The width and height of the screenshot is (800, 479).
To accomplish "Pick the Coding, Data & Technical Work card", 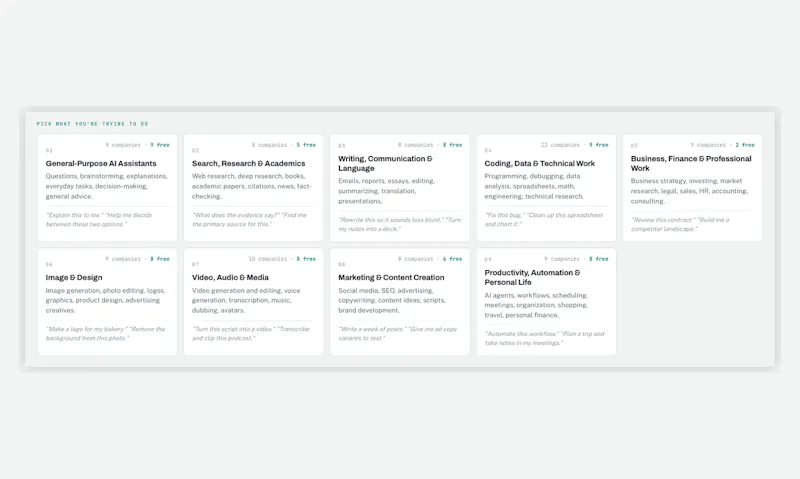I will (546, 188).
